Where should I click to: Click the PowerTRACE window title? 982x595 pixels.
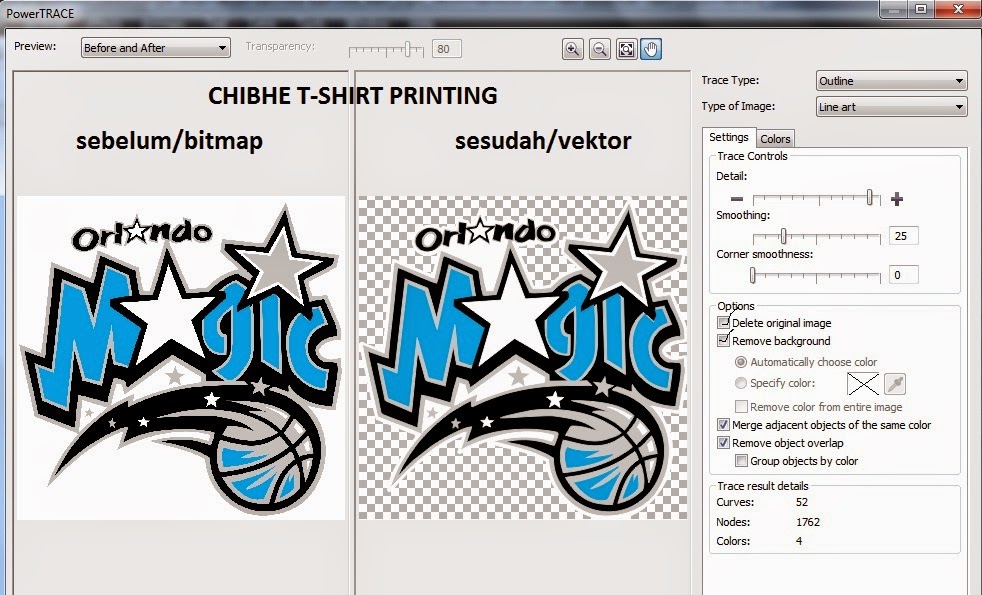point(40,13)
